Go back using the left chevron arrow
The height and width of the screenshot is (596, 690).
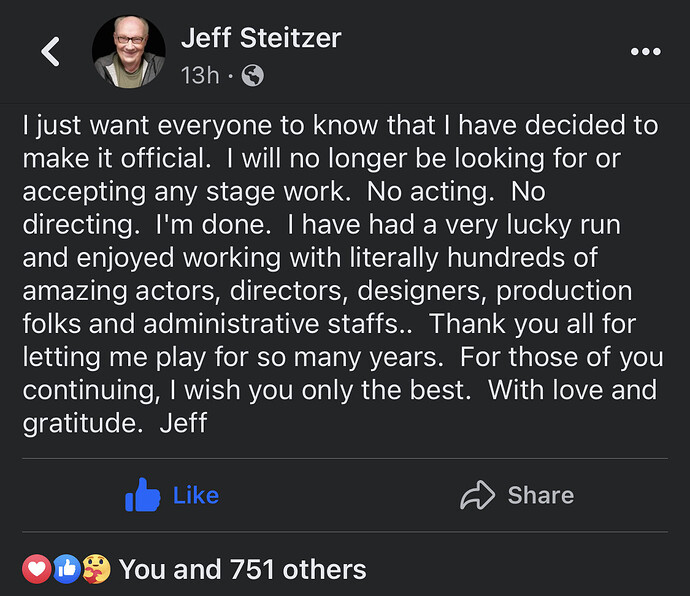point(50,52)
